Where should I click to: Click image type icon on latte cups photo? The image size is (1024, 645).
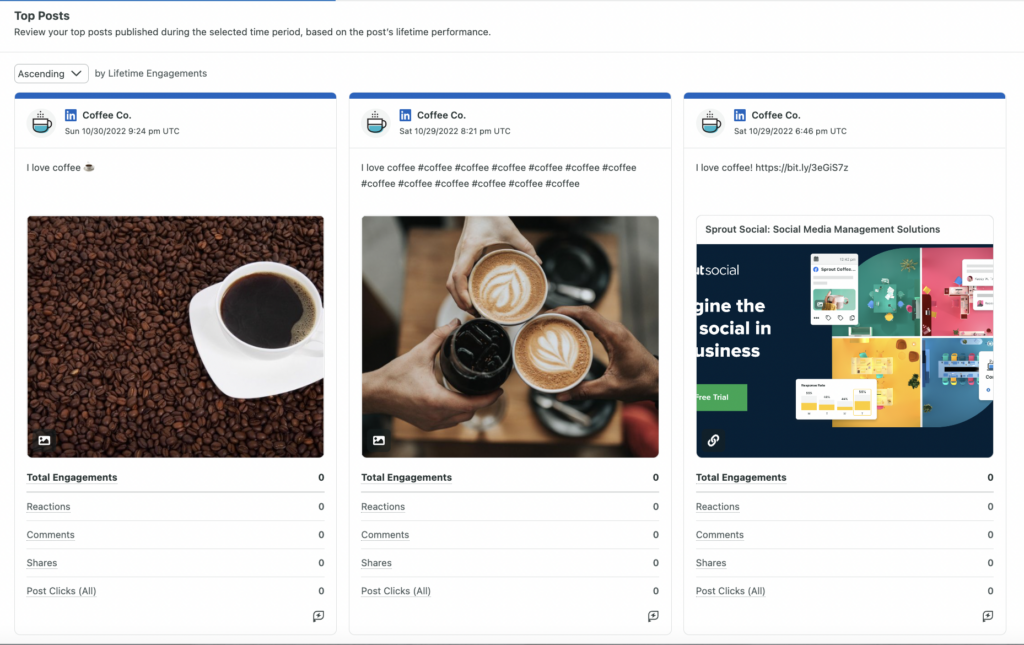point(379,440)
